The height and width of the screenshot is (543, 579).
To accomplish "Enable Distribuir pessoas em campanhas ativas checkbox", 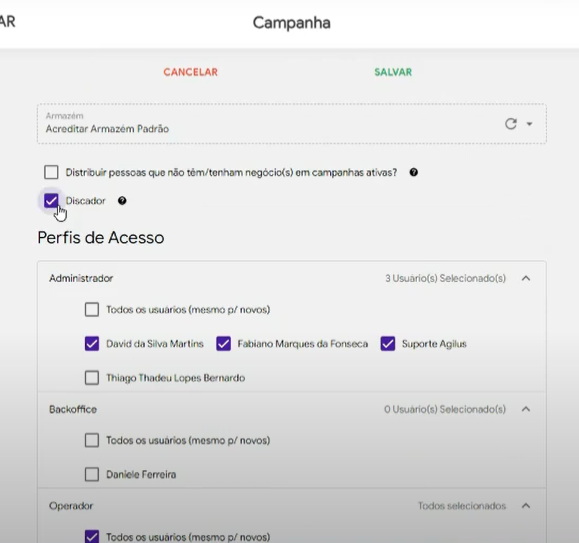I will click(x=51, y=172).
